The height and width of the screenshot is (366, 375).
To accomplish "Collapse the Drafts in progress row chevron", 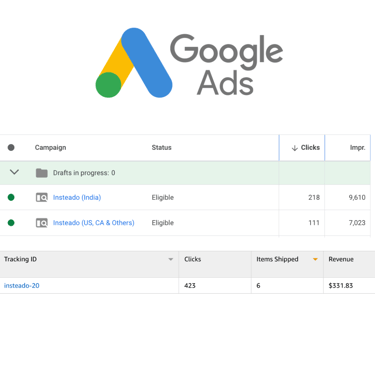I will [14, 172].
